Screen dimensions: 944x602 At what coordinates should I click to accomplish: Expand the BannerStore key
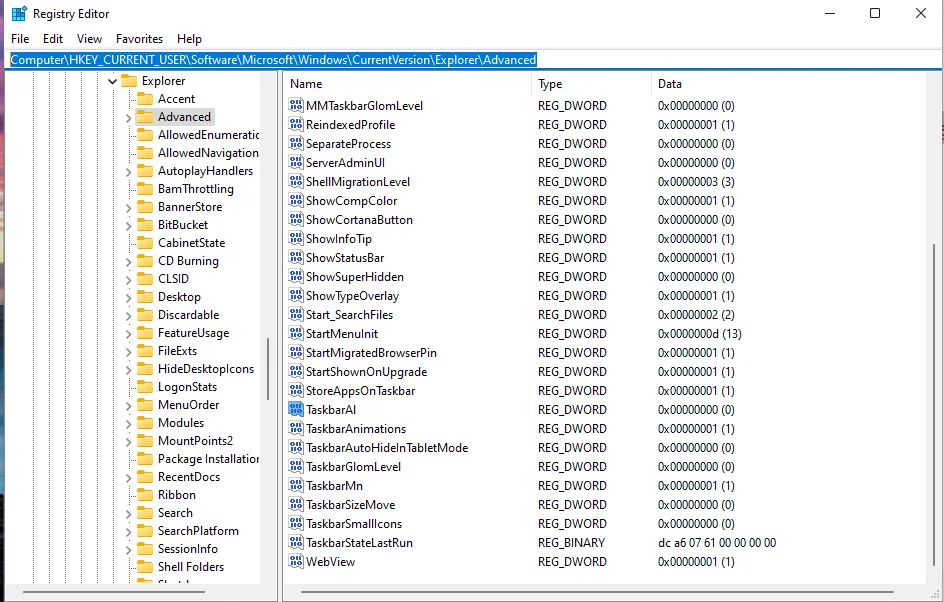pyautogui.click(x=128, y=208)
